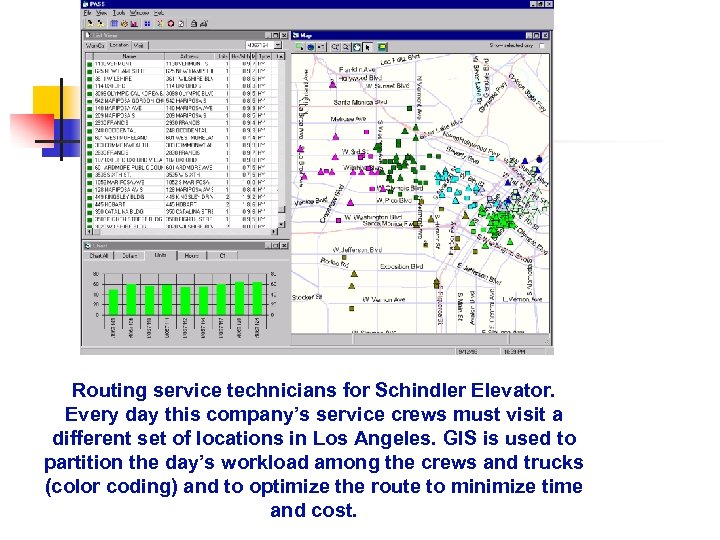720x540 pixels.
Task: Switch to the Chart All tab
Action: tap(99, 256)
